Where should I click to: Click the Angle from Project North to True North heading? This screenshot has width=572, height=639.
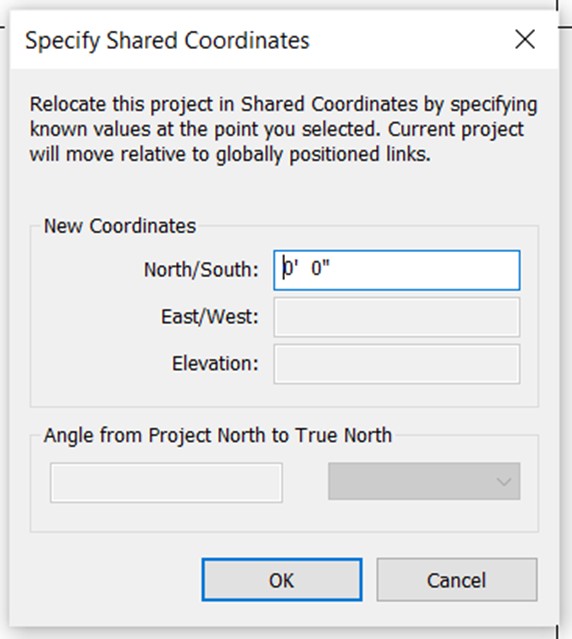[218, 435]
